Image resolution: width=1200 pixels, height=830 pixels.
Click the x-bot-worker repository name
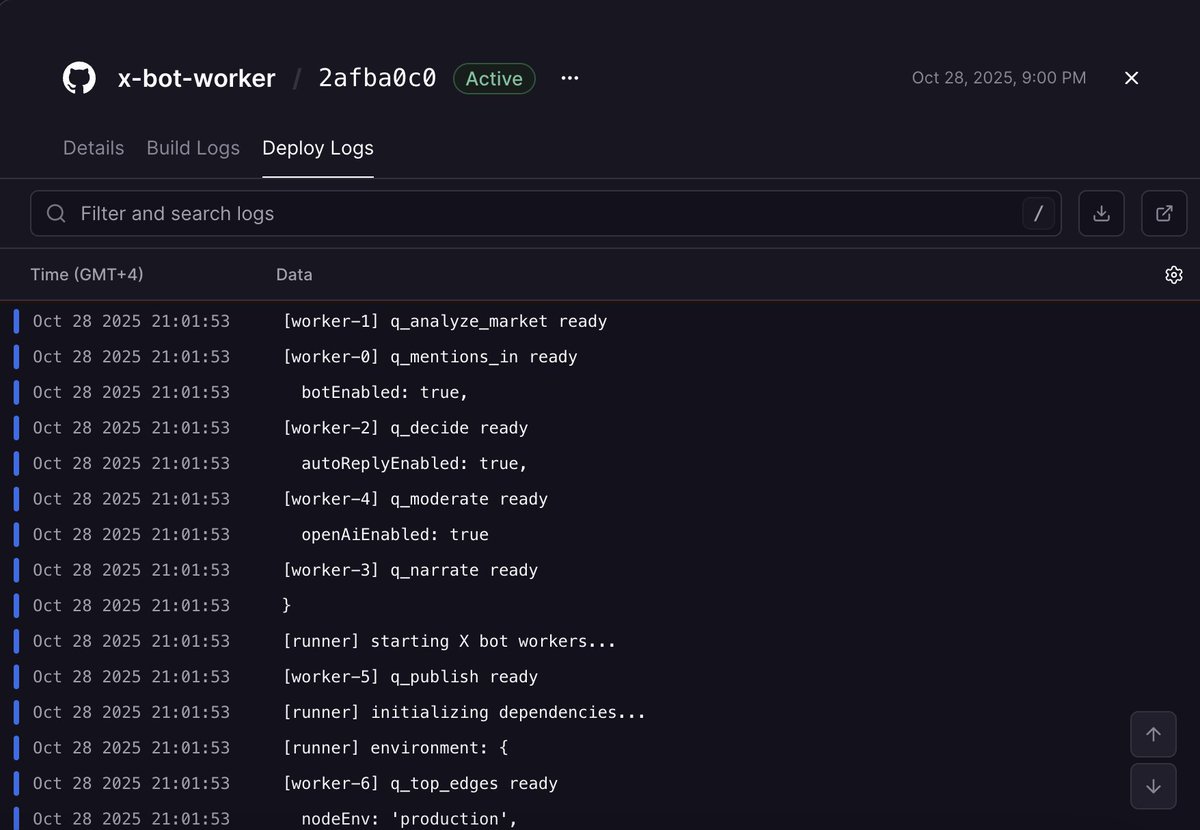pyautogui.click(x=196, y=78)
